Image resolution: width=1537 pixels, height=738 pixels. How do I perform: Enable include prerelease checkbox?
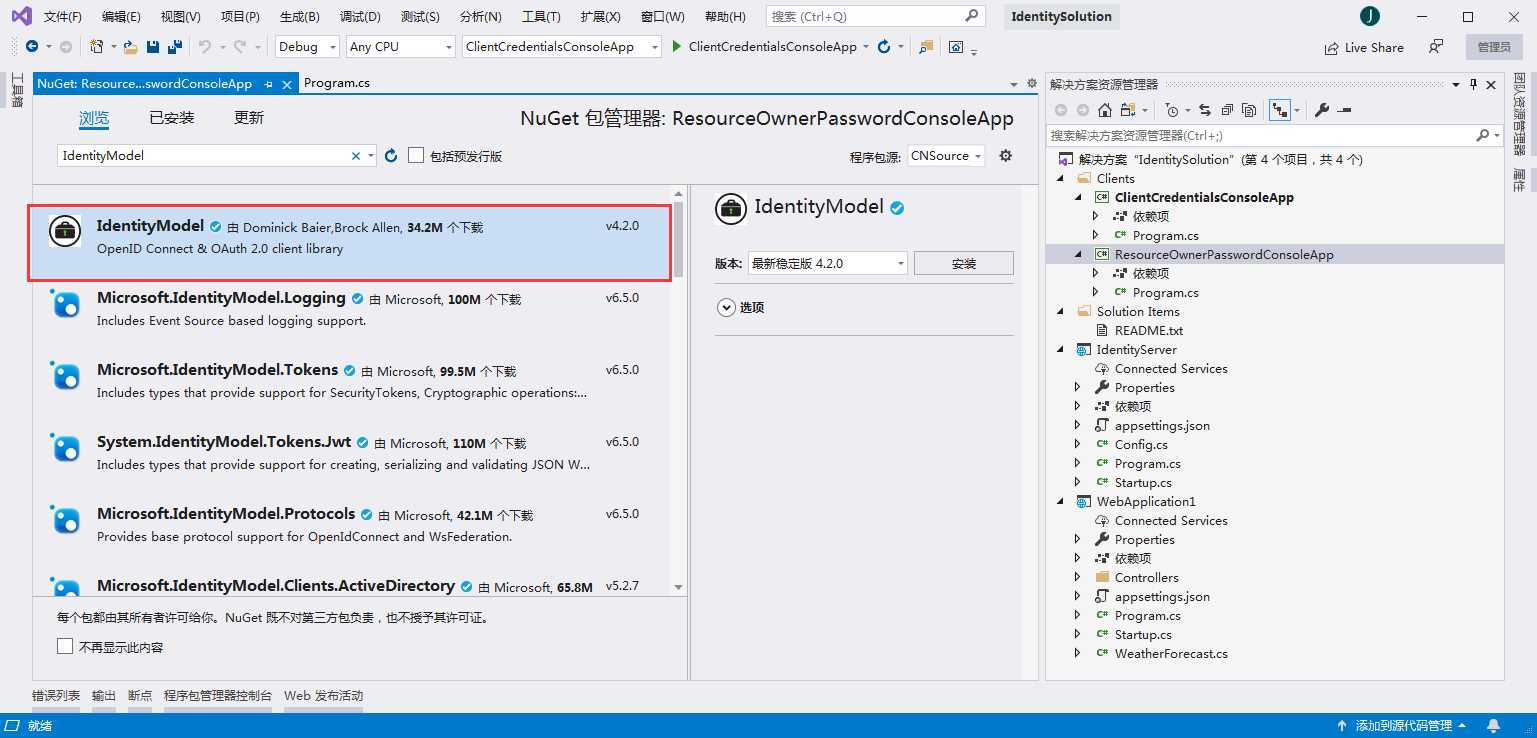[416, 156]
